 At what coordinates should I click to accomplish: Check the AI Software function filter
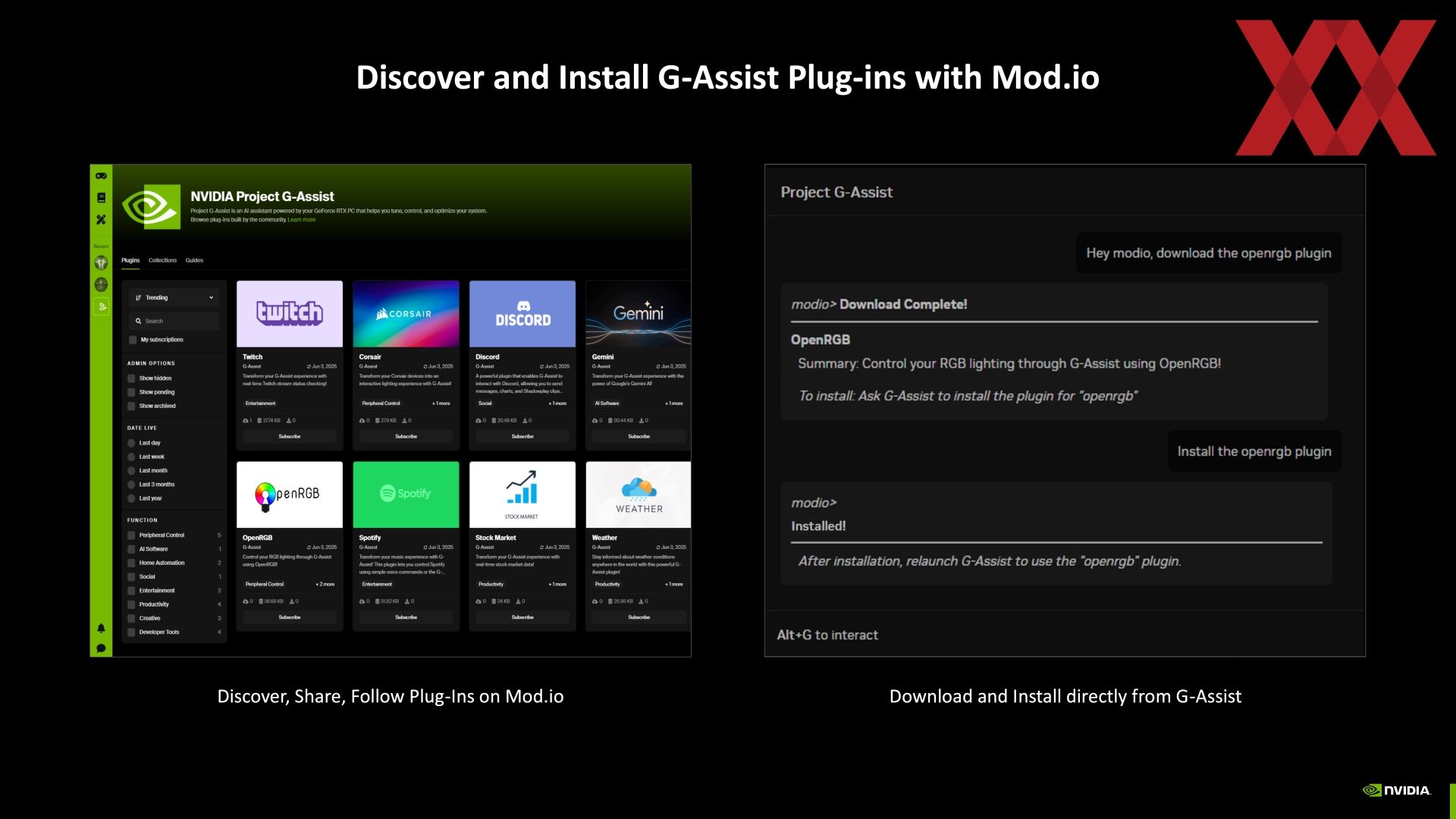[131, 549]
